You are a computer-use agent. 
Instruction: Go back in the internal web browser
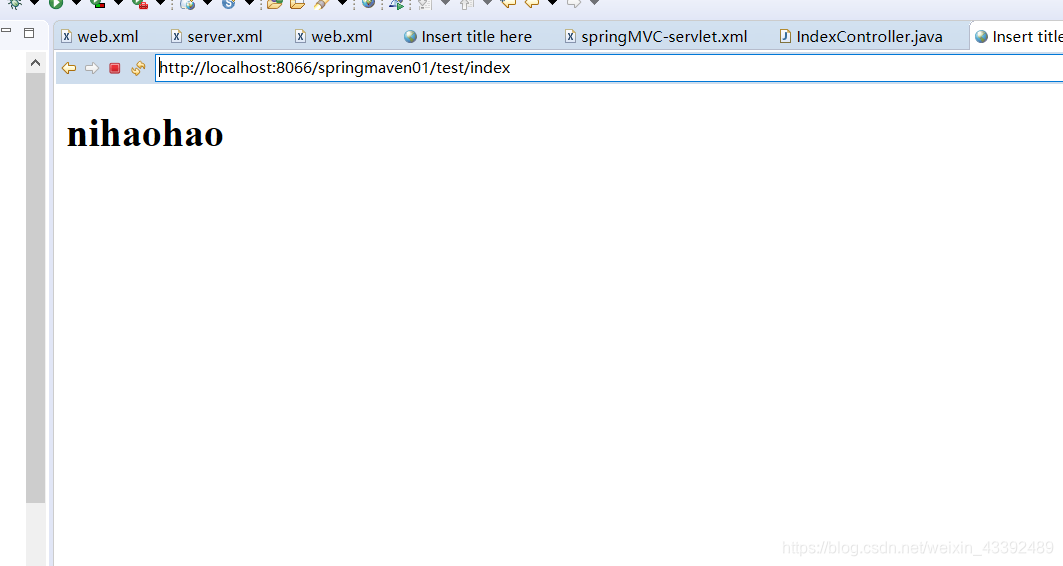[x=68, y=68]
